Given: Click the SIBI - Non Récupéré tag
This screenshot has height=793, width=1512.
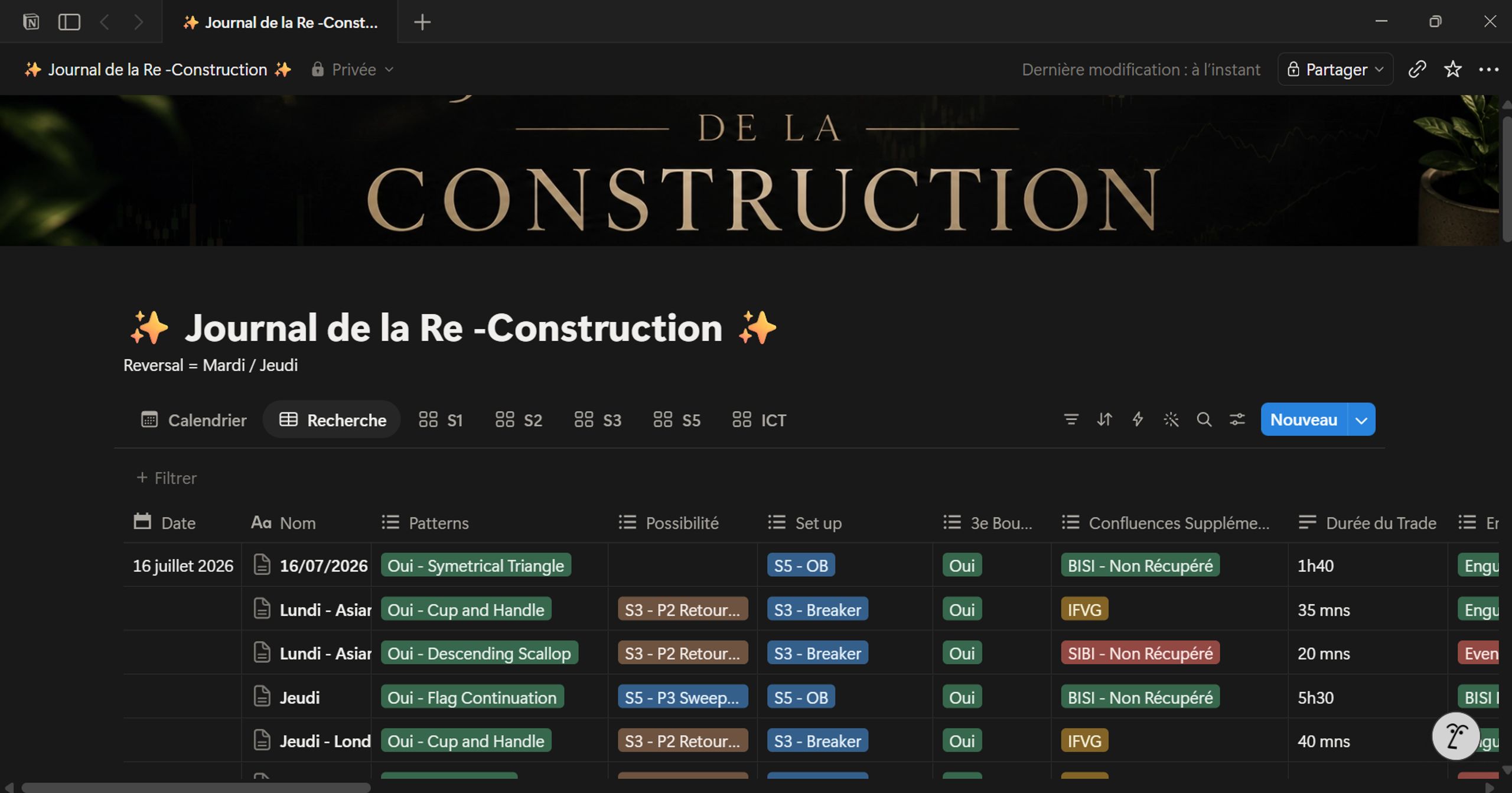Looking at the screenshot, I should point(1140,654).
